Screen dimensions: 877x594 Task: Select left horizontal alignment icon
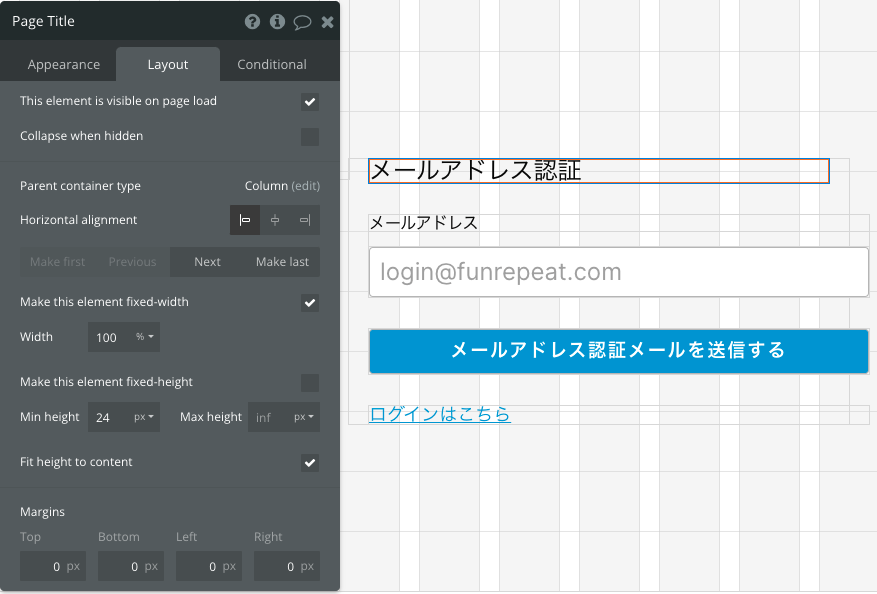click(245, 220)
